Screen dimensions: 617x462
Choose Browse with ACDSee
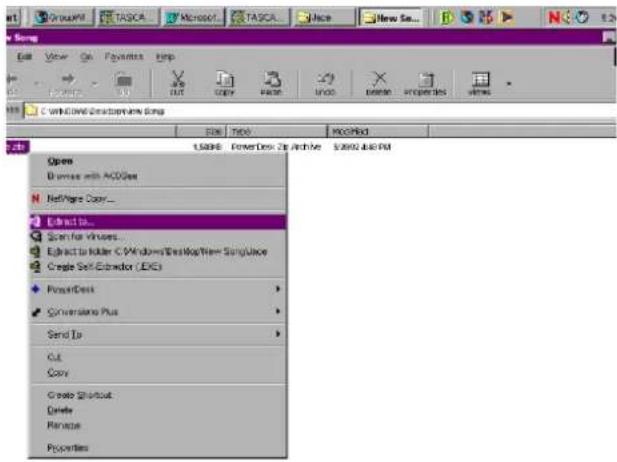[x=92, y=176]
